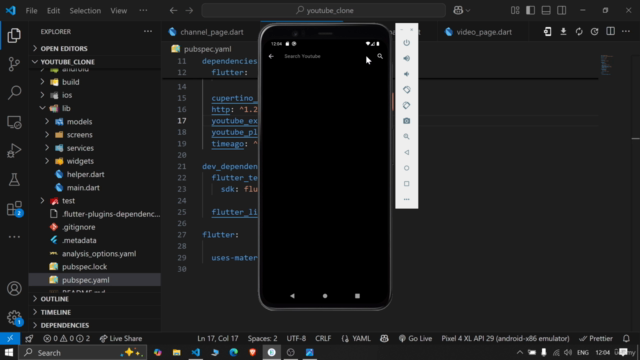Click the emulator toolbar home circle
The width and height of the screenshot is (640, 360).
point(407,168)
